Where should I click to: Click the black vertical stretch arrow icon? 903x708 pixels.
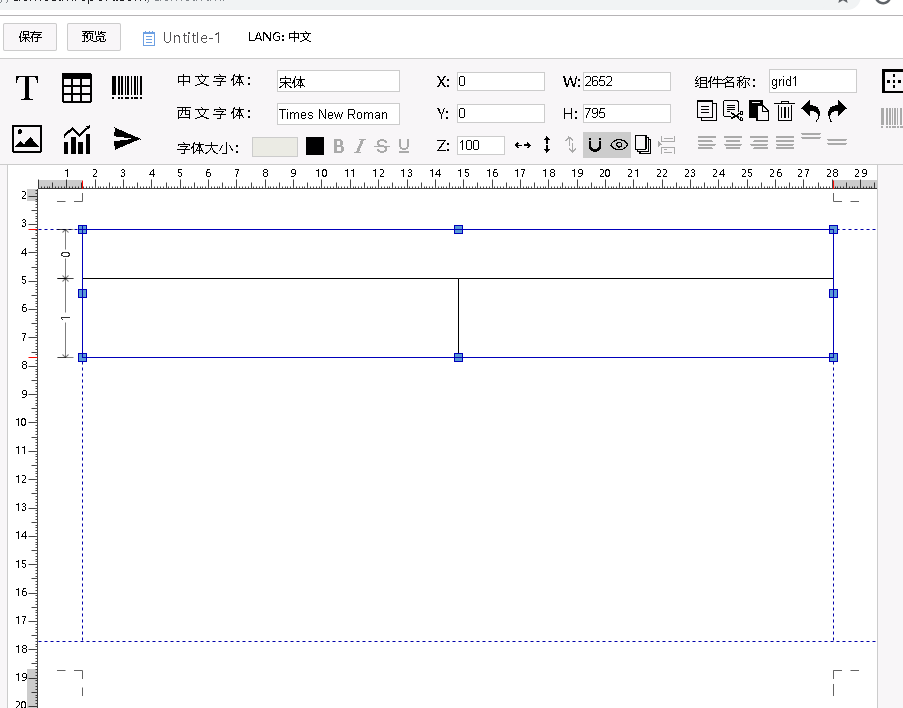point(547,145)
